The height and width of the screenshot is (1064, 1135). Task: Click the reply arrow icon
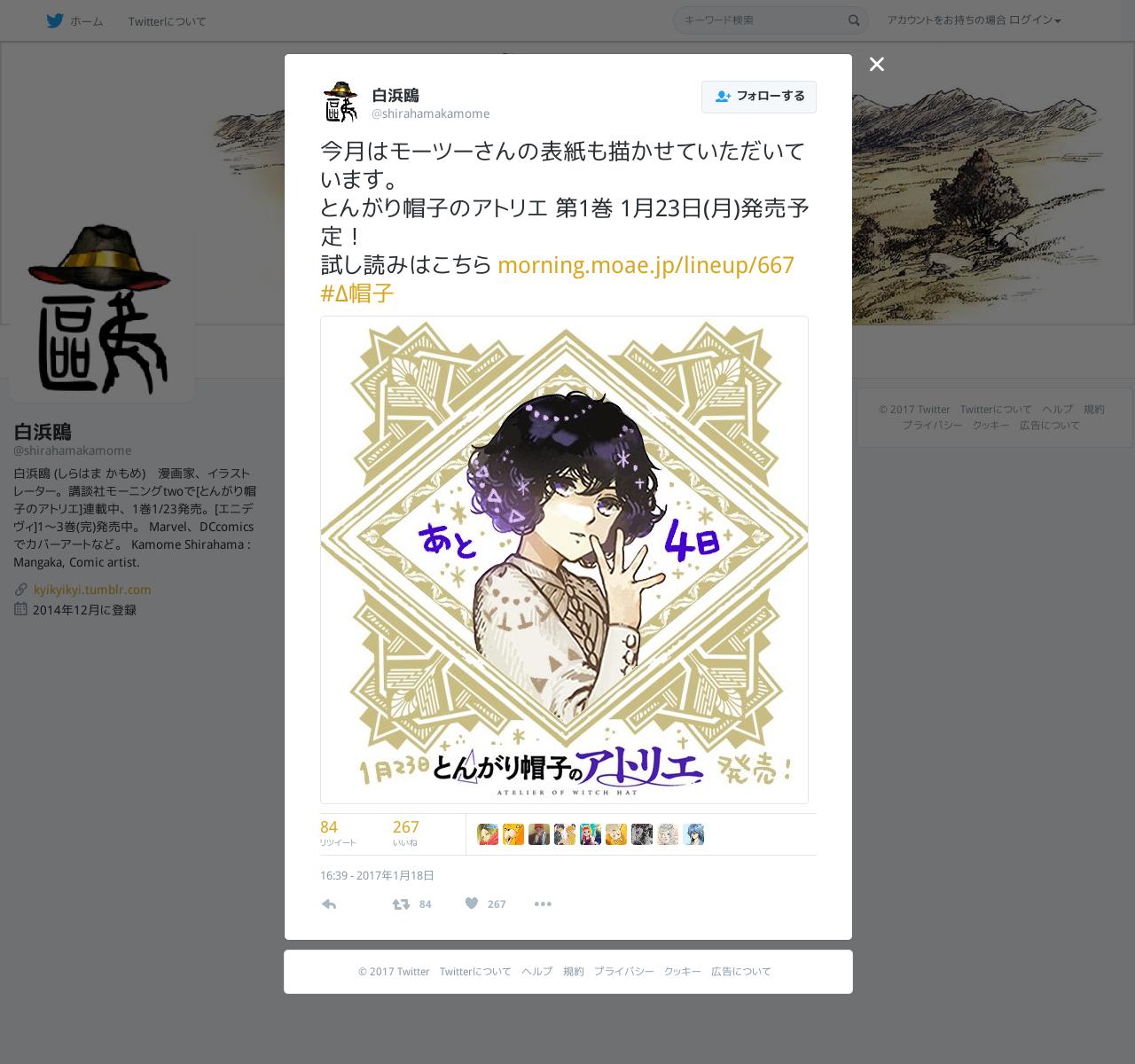[329, 904]
